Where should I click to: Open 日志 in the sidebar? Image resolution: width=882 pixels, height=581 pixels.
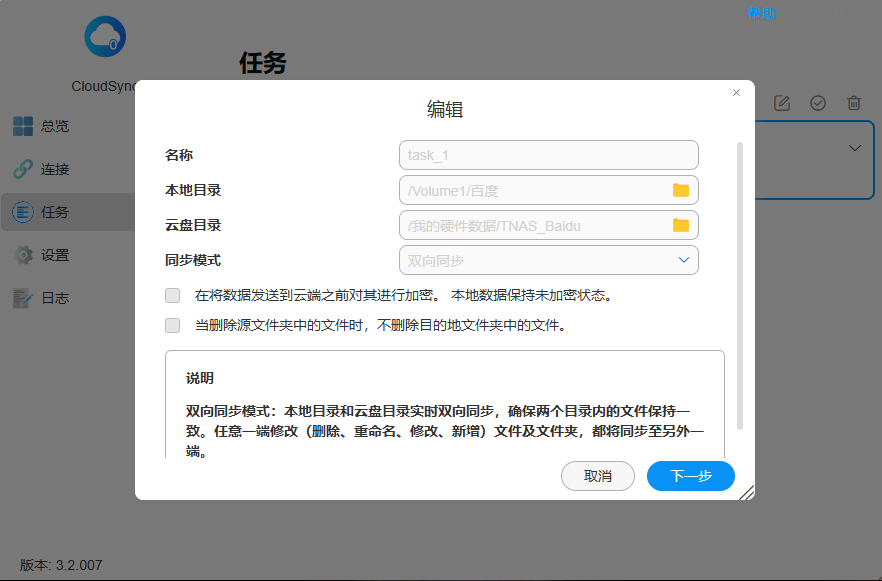54,298
